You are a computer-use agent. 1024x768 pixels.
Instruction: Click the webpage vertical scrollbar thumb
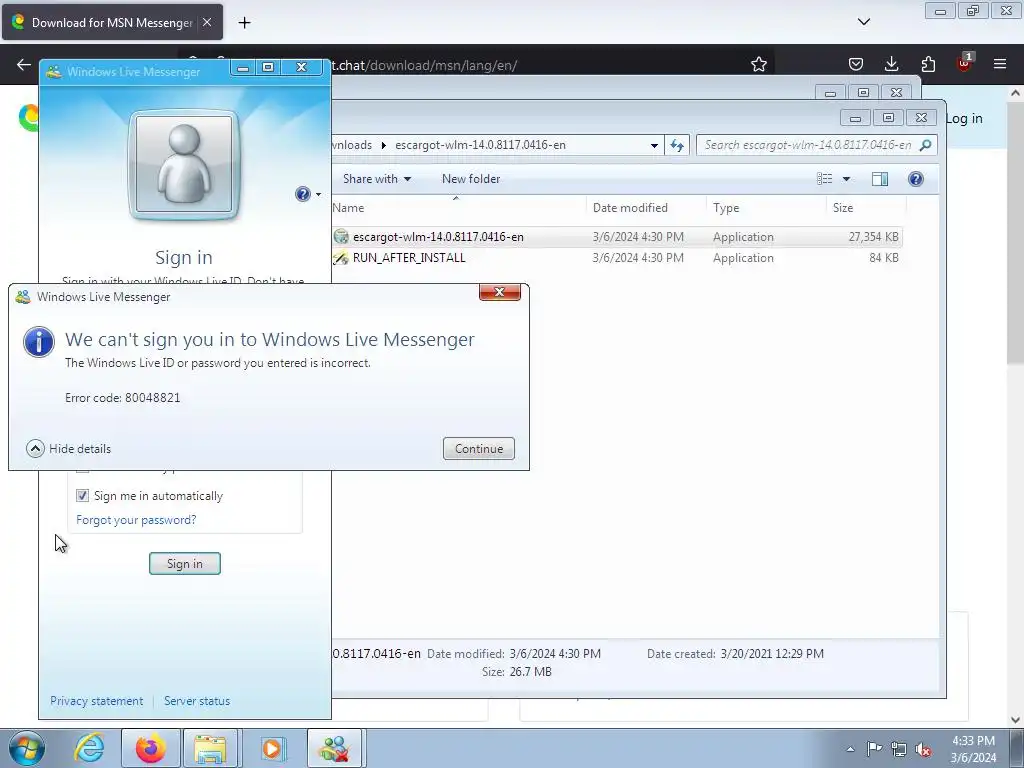coord(1016,232)
